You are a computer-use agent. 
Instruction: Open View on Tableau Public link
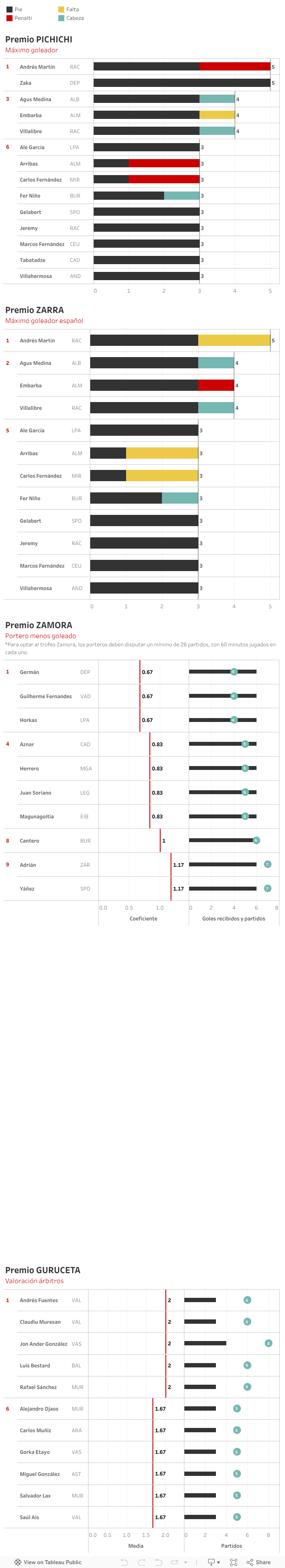52,1562
